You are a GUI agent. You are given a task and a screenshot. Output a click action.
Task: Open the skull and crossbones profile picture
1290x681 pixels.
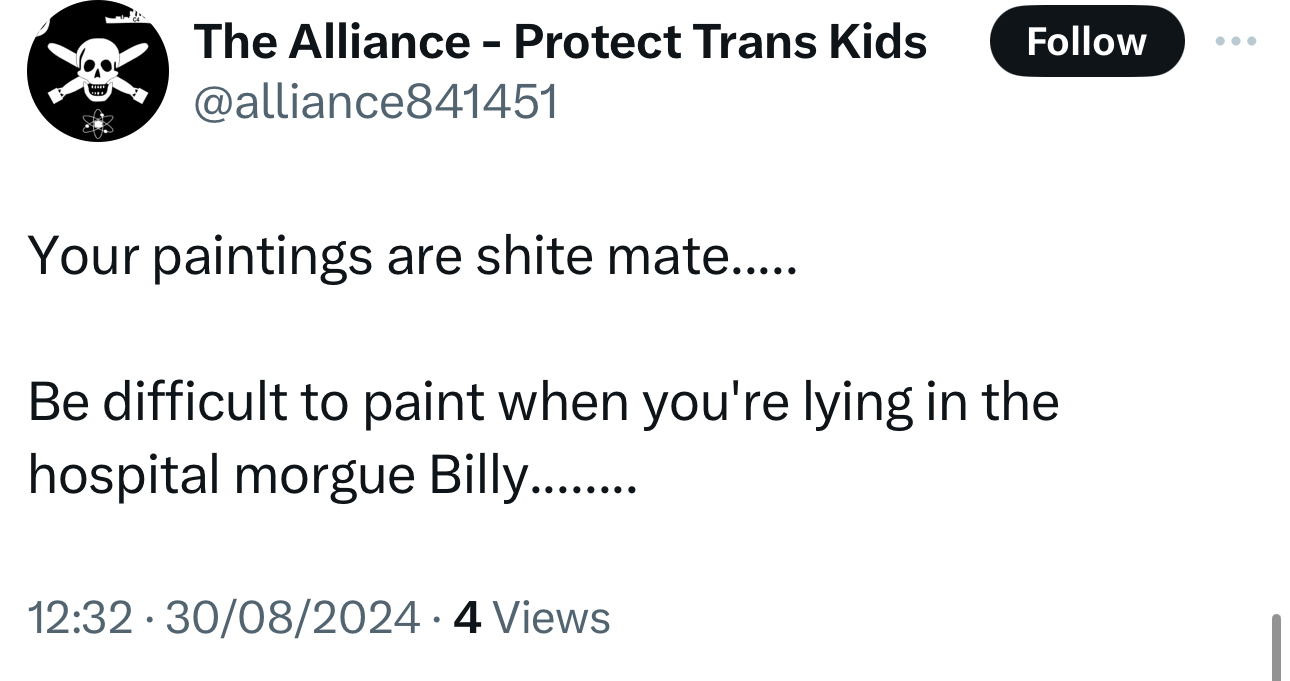pos(97,73)
